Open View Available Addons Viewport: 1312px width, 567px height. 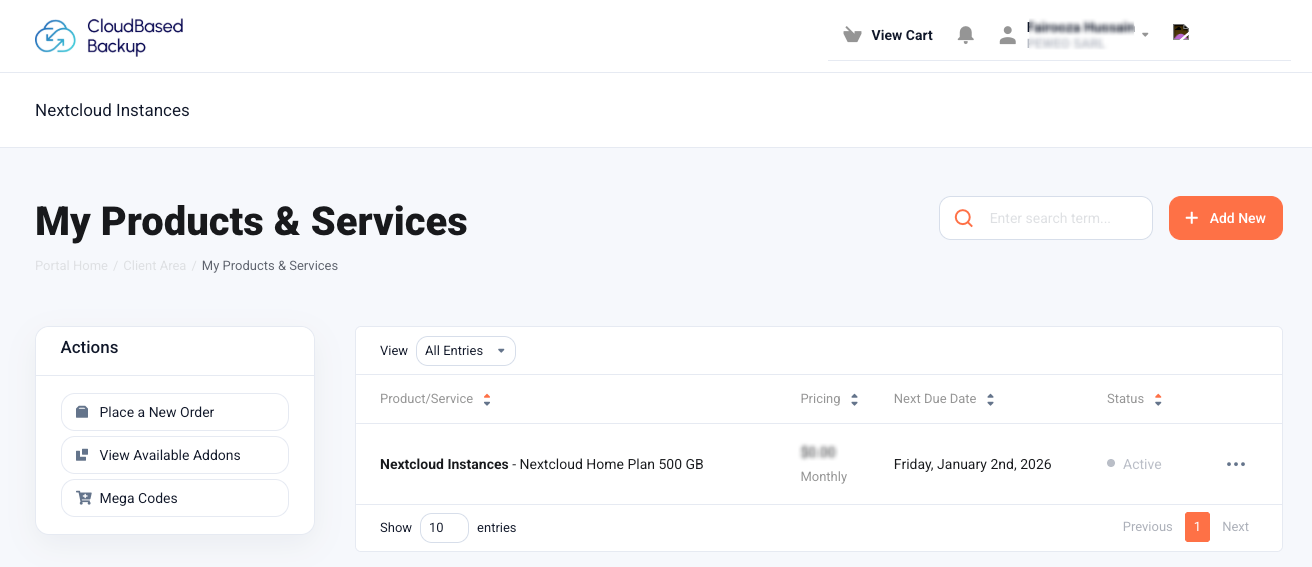(x=175, y=455)
